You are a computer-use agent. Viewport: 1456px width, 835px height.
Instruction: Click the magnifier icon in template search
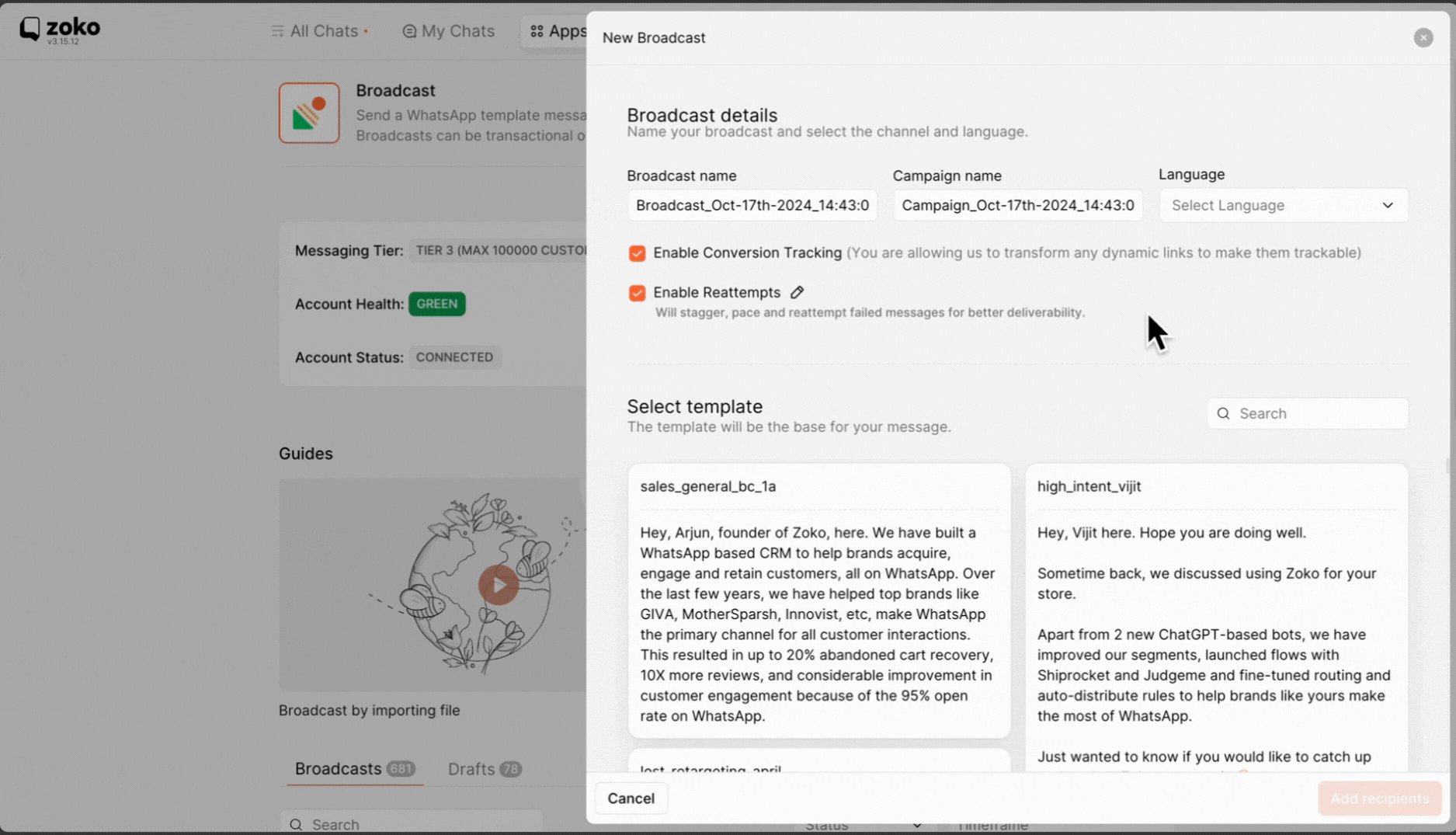1223,413
